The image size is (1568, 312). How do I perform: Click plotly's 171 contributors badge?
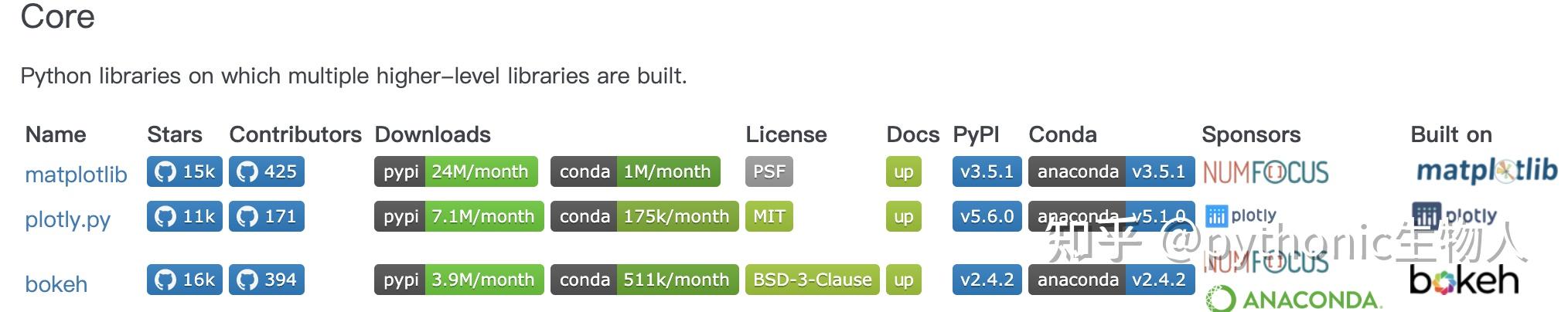(266, 216)
